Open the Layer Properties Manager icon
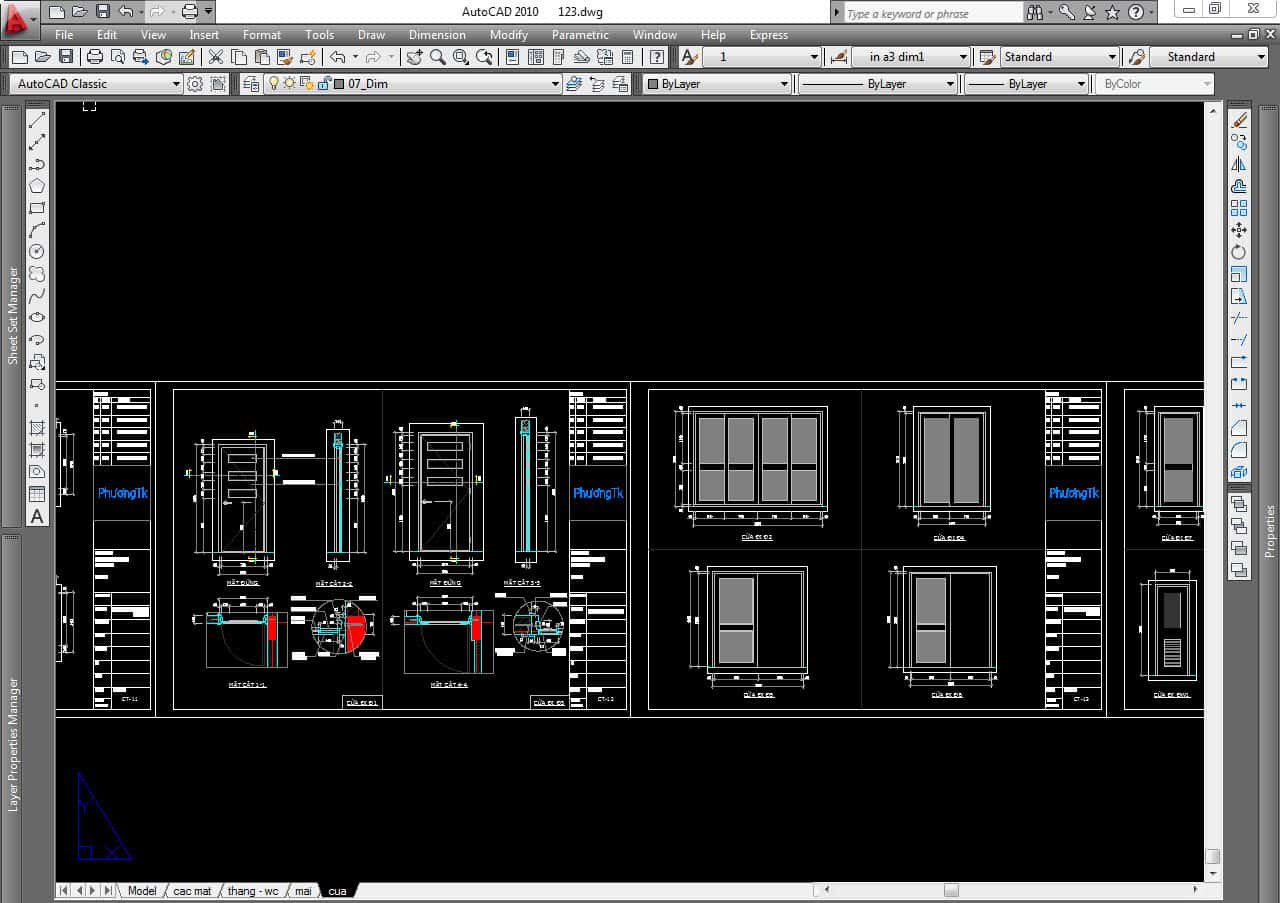The image size is (1280, 903). click(250, 83)
